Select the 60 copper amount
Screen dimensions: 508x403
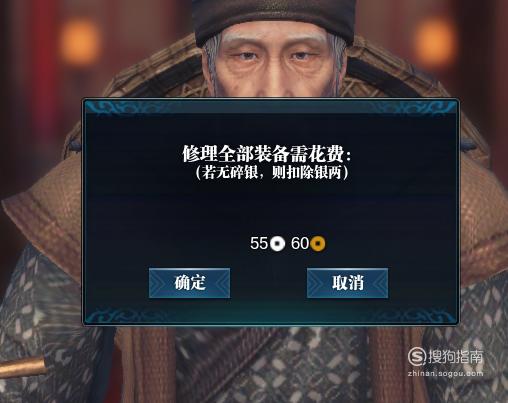(300, 243)
